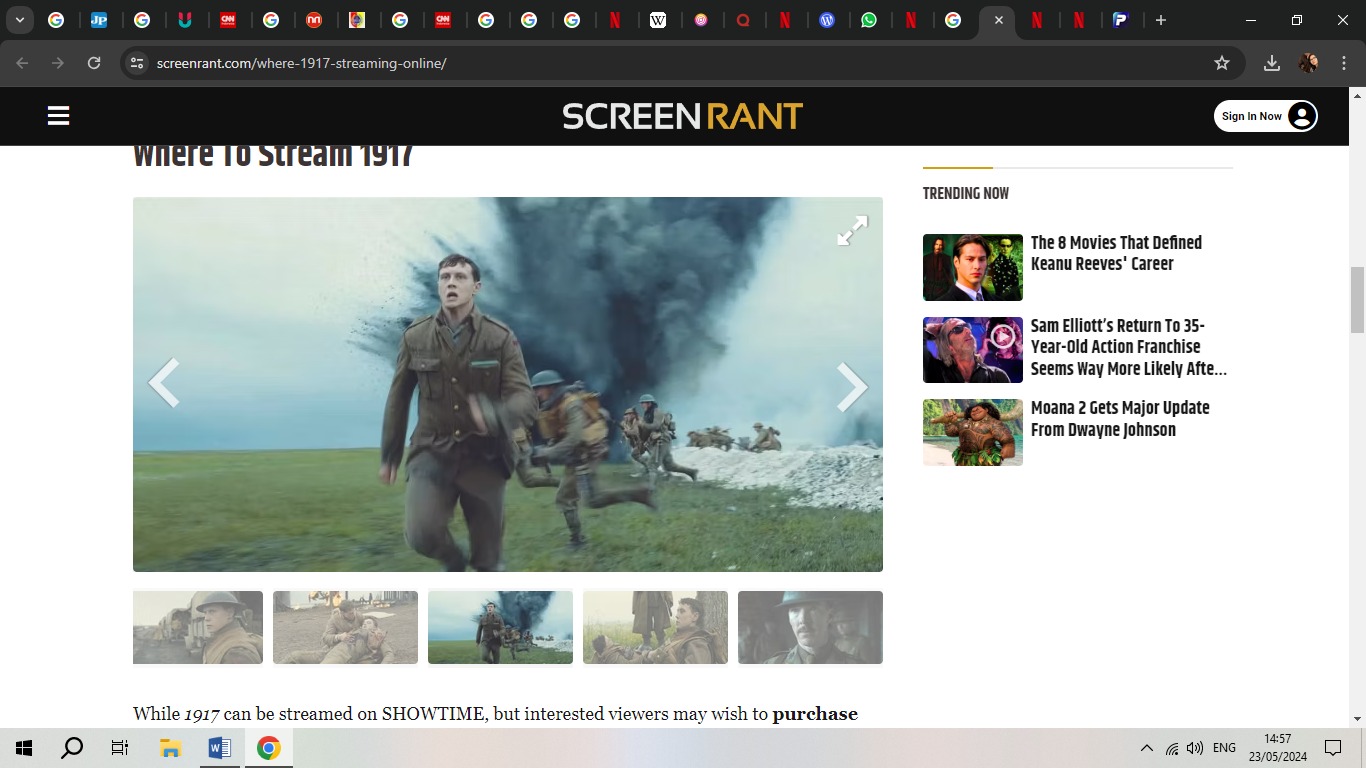Viewport: 1366px width, 768px height.
Task: Close the active ScreenRant tab
Action: [x=998, y=20]
